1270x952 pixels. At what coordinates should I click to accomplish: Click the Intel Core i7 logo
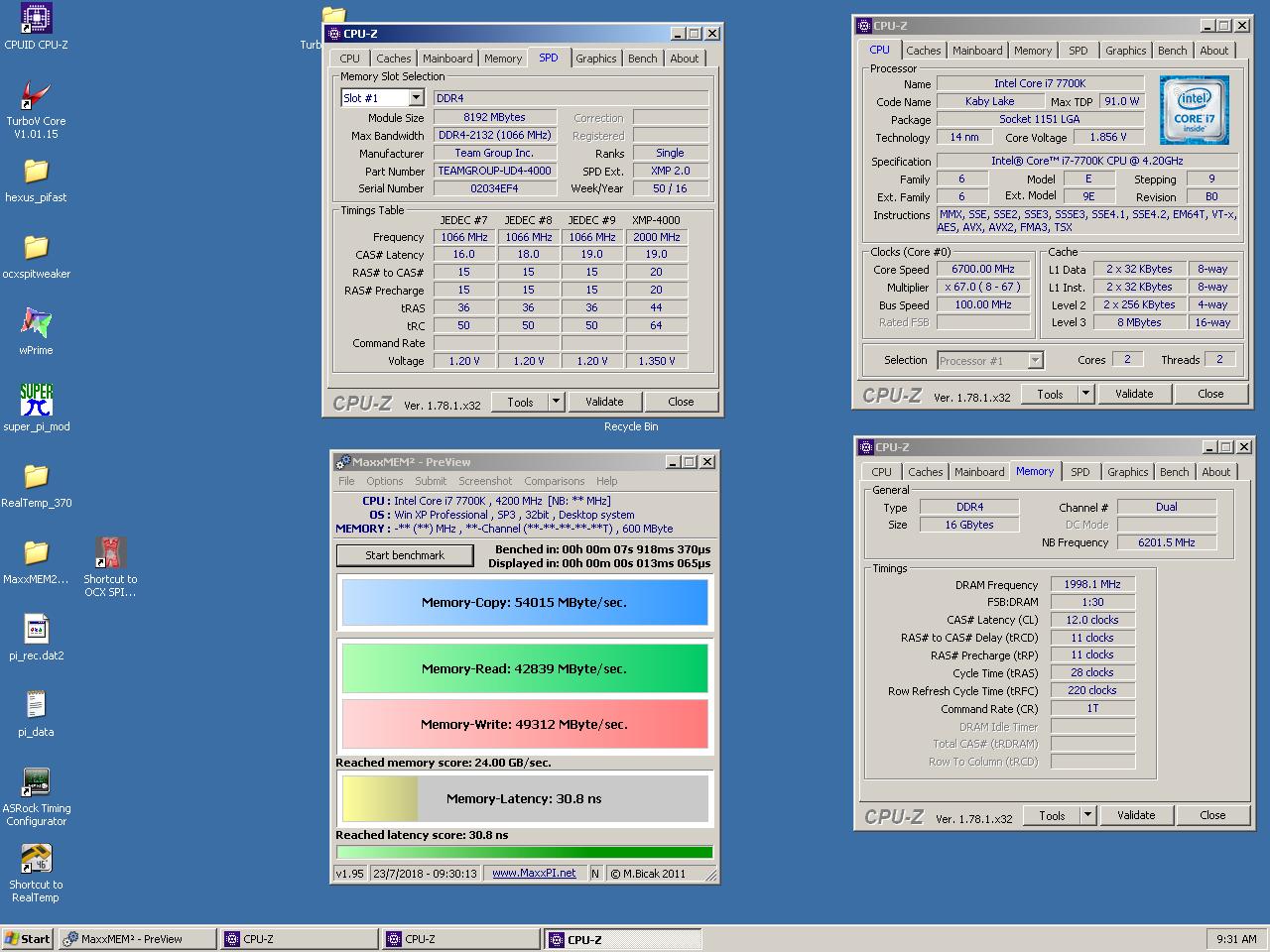1195,109
